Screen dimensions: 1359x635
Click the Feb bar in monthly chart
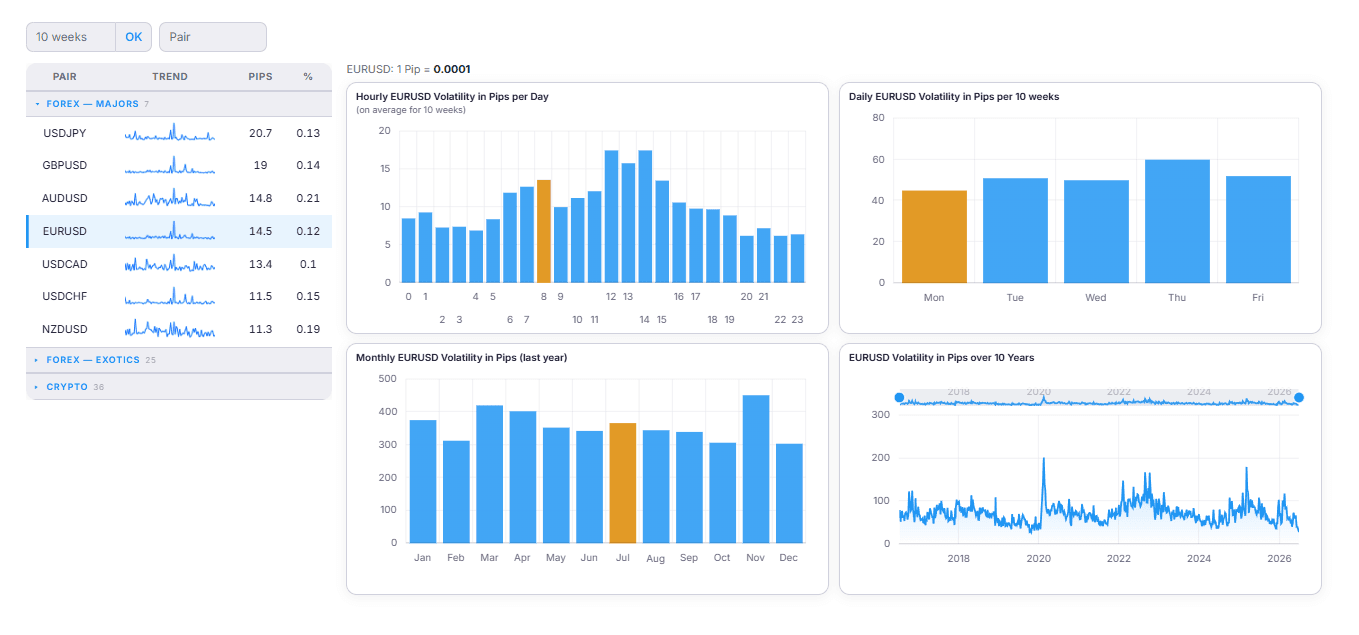(x=456, y=492)
